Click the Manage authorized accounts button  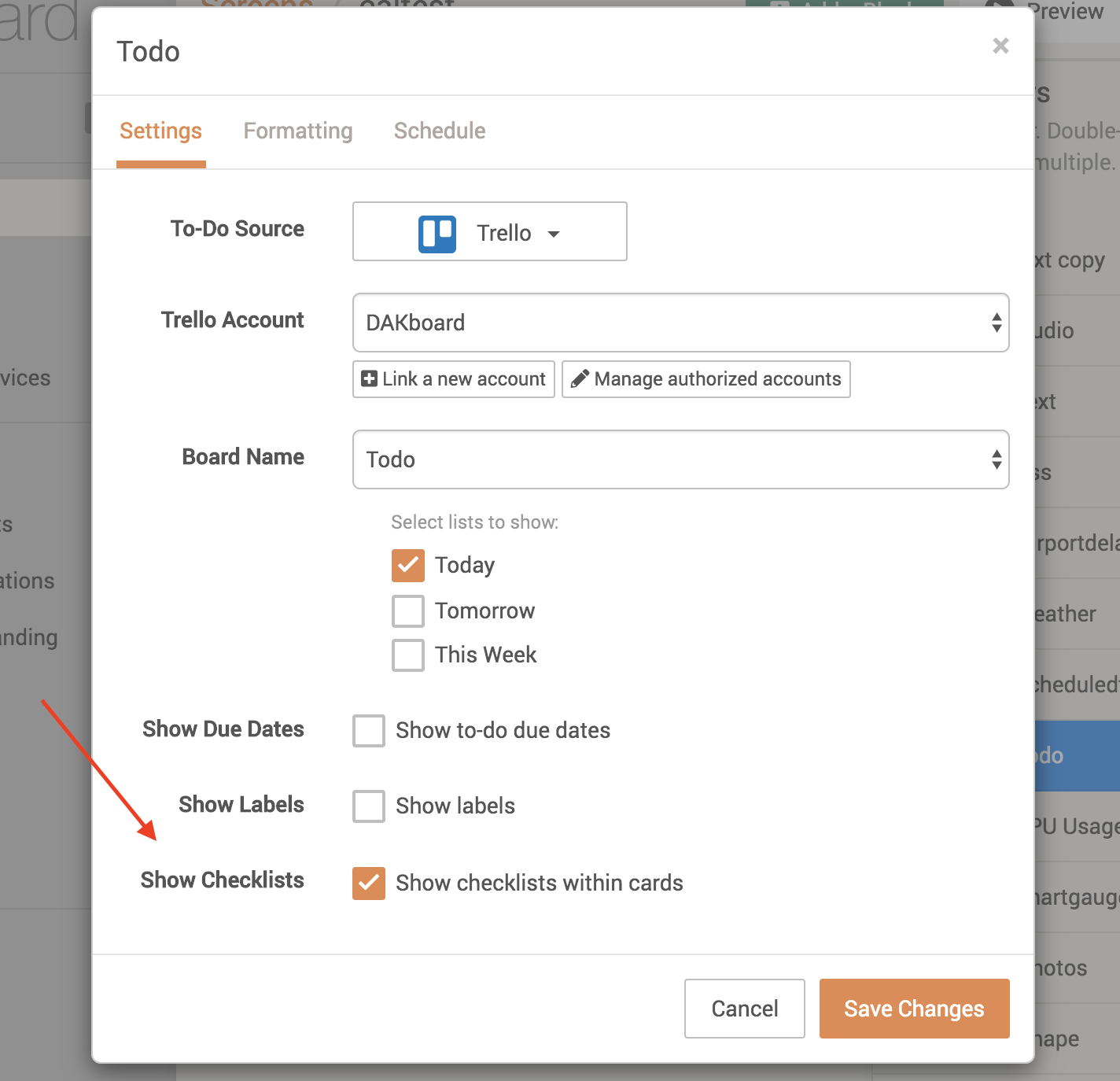coord(706,378)
